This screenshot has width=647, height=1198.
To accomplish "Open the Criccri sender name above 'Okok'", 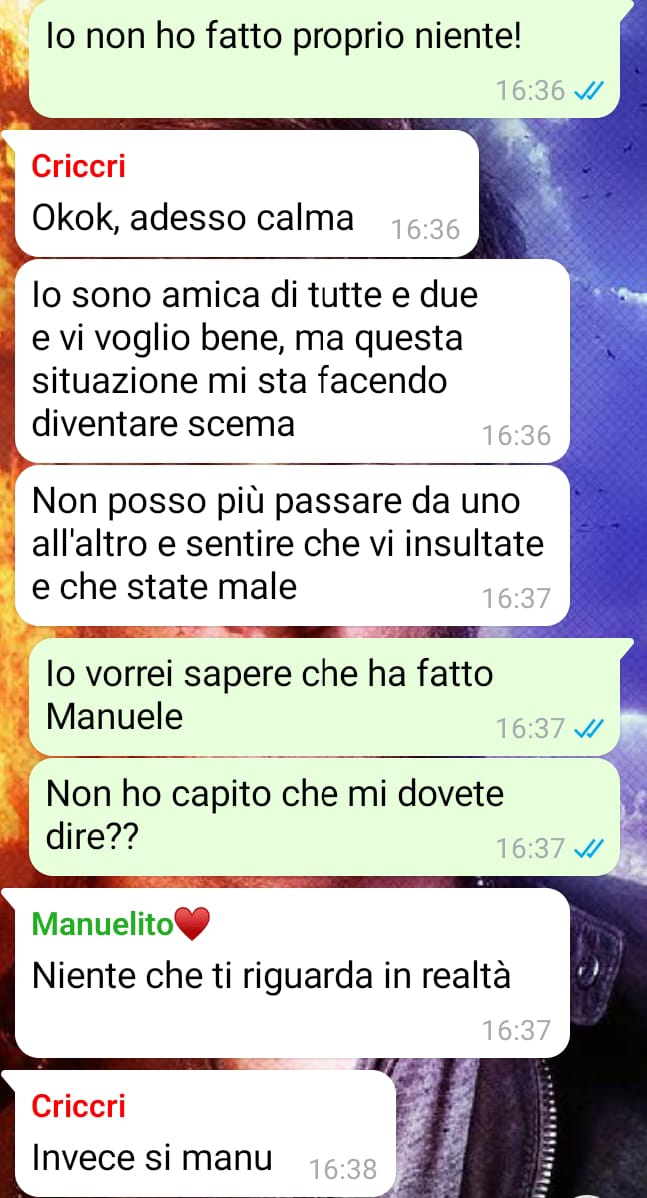I will coord(78,167).
